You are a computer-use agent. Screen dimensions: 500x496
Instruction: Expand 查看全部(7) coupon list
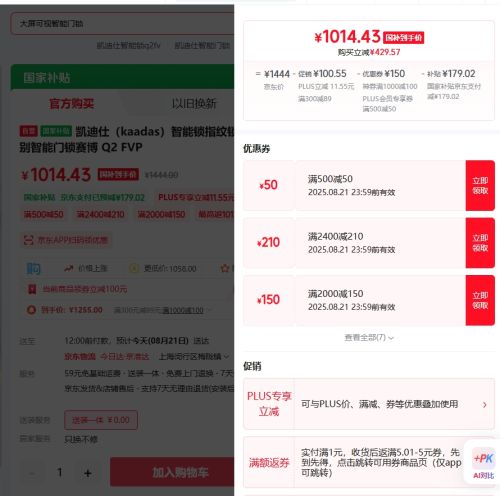(369, 338)
